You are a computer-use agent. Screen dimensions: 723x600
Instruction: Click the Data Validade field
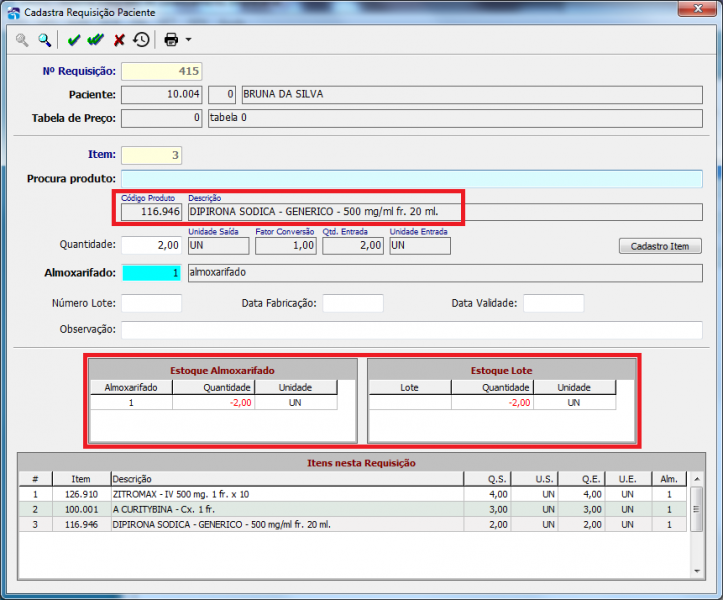[x=553, y=303]
